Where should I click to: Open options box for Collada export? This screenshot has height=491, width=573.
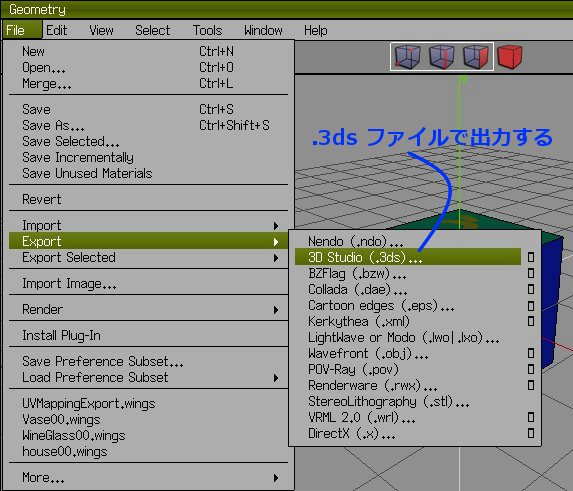[x=531, y=289]
